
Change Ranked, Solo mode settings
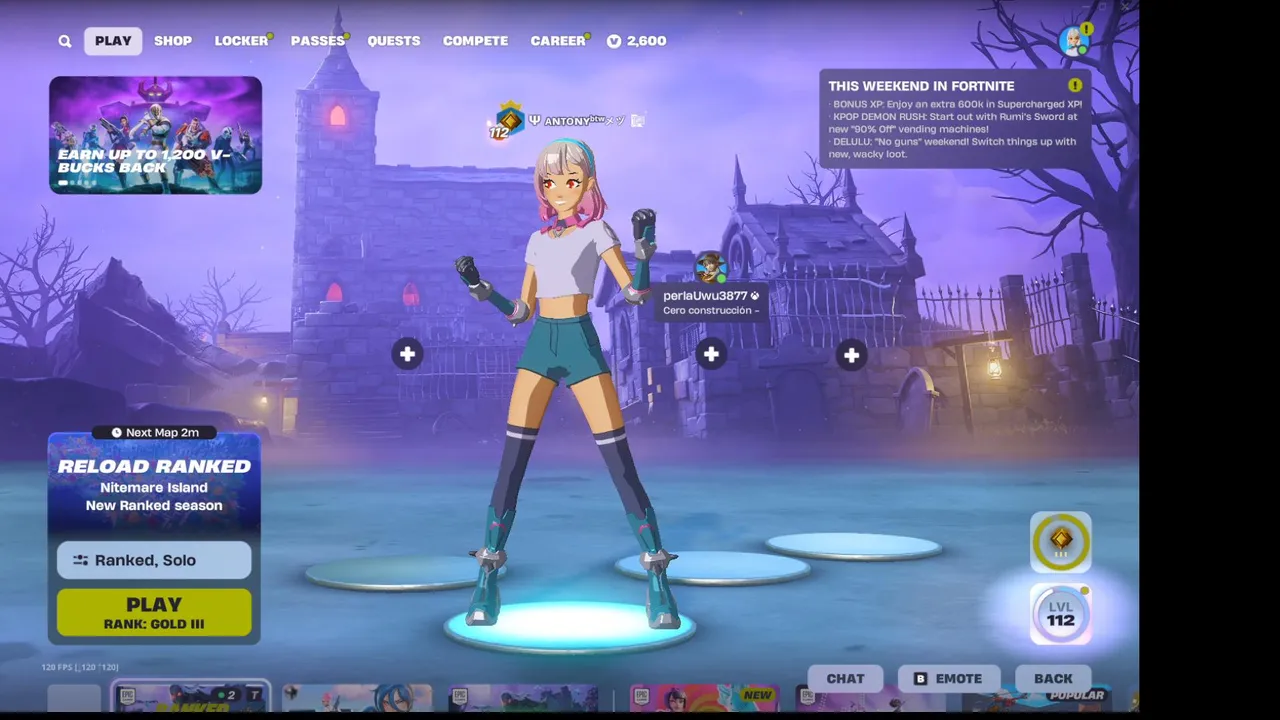point(154,560)
